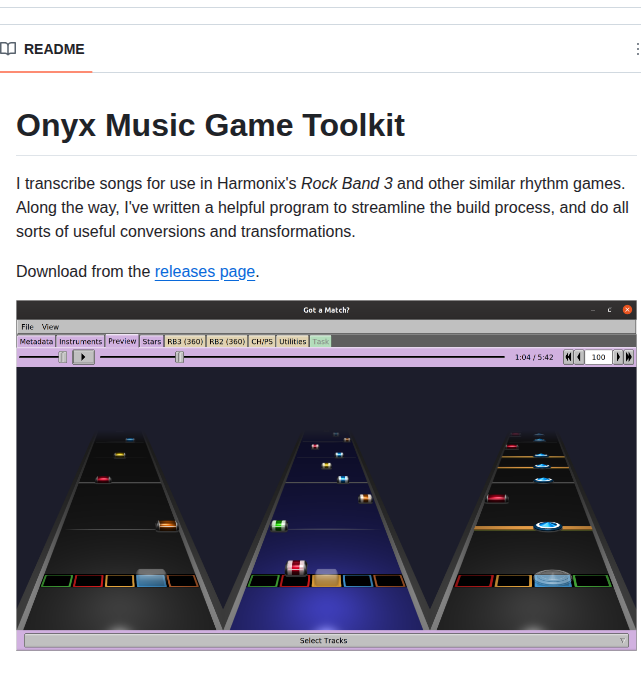This screenshot has width=641, height=687.
Task: Click the play button in preview
Action: click(x=83, y=357)
